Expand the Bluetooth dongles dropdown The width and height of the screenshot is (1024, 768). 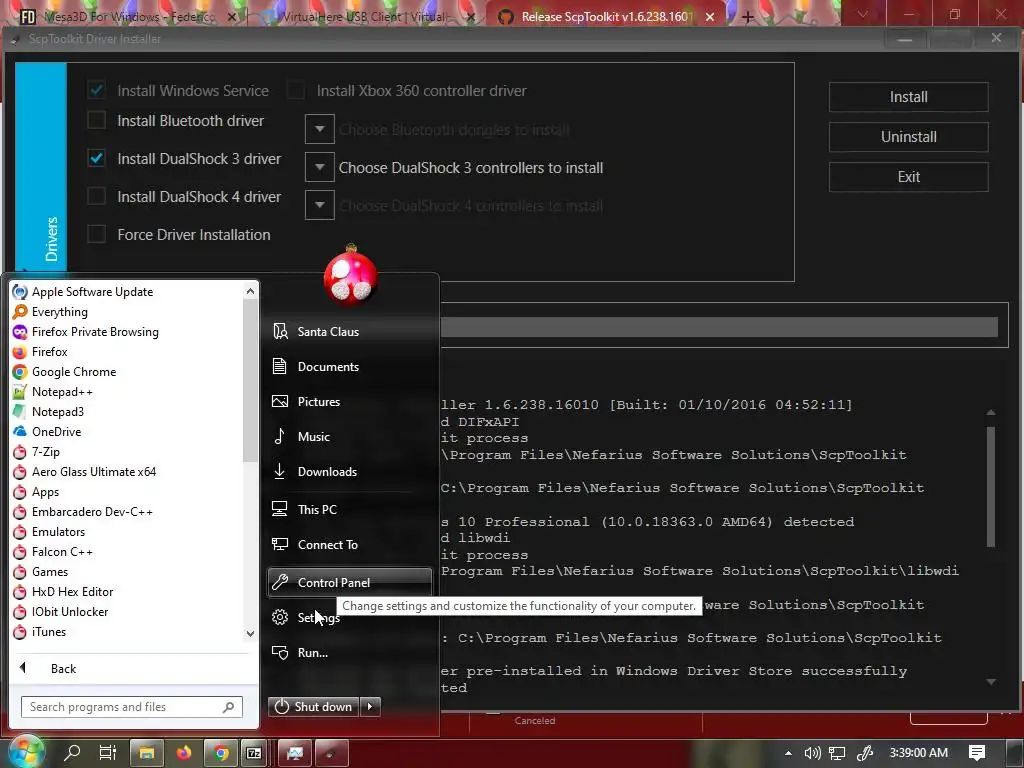319,129
